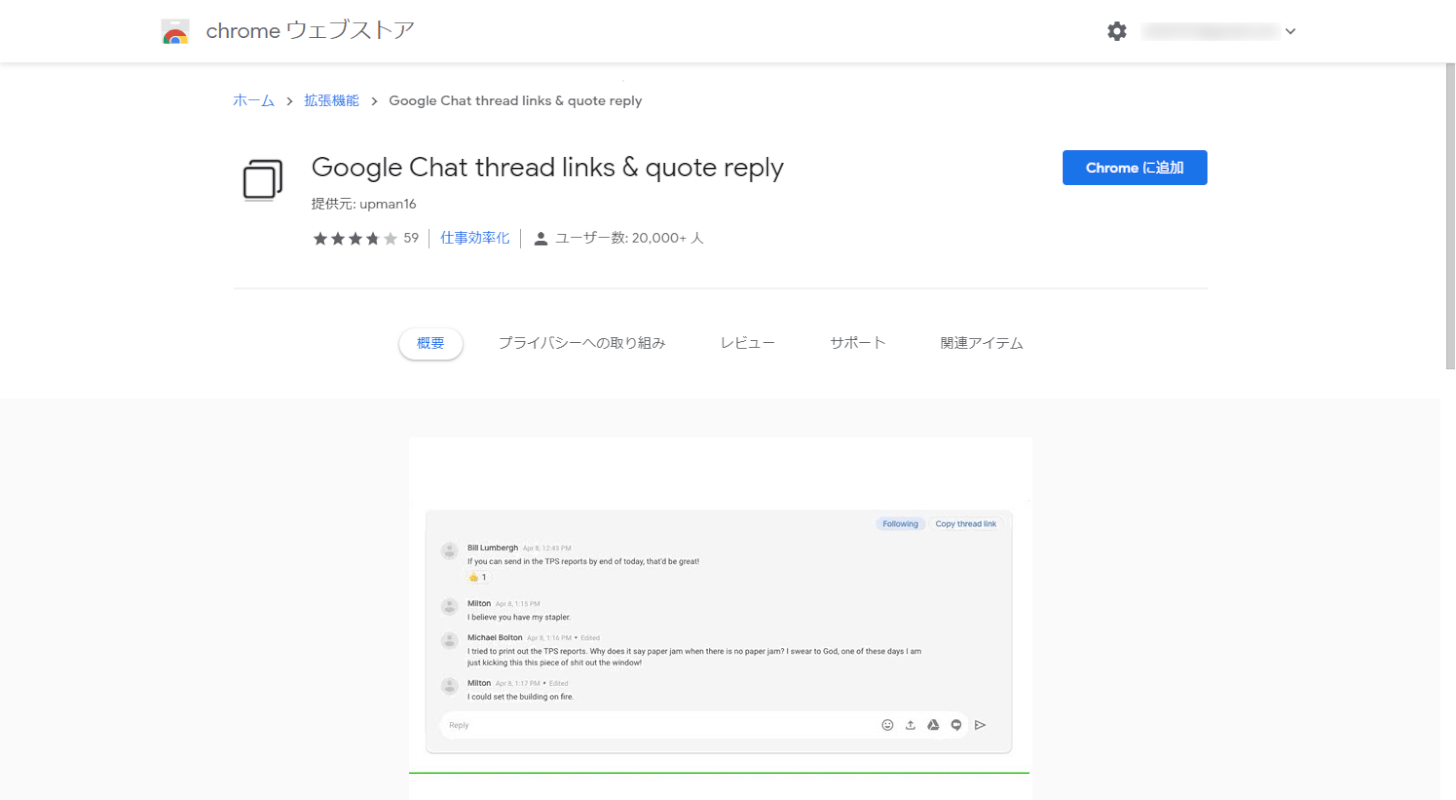Expand the account dropdown at top right
The height and width of the screenshot is (800, 1456).
[1290, 31]
